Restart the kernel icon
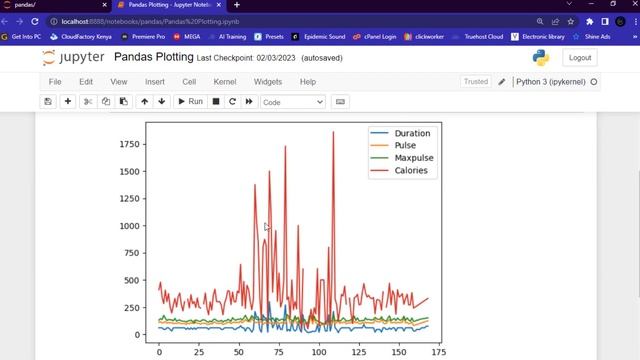The height and width of the screenshot is (360, 640). [x=232, y=102]
